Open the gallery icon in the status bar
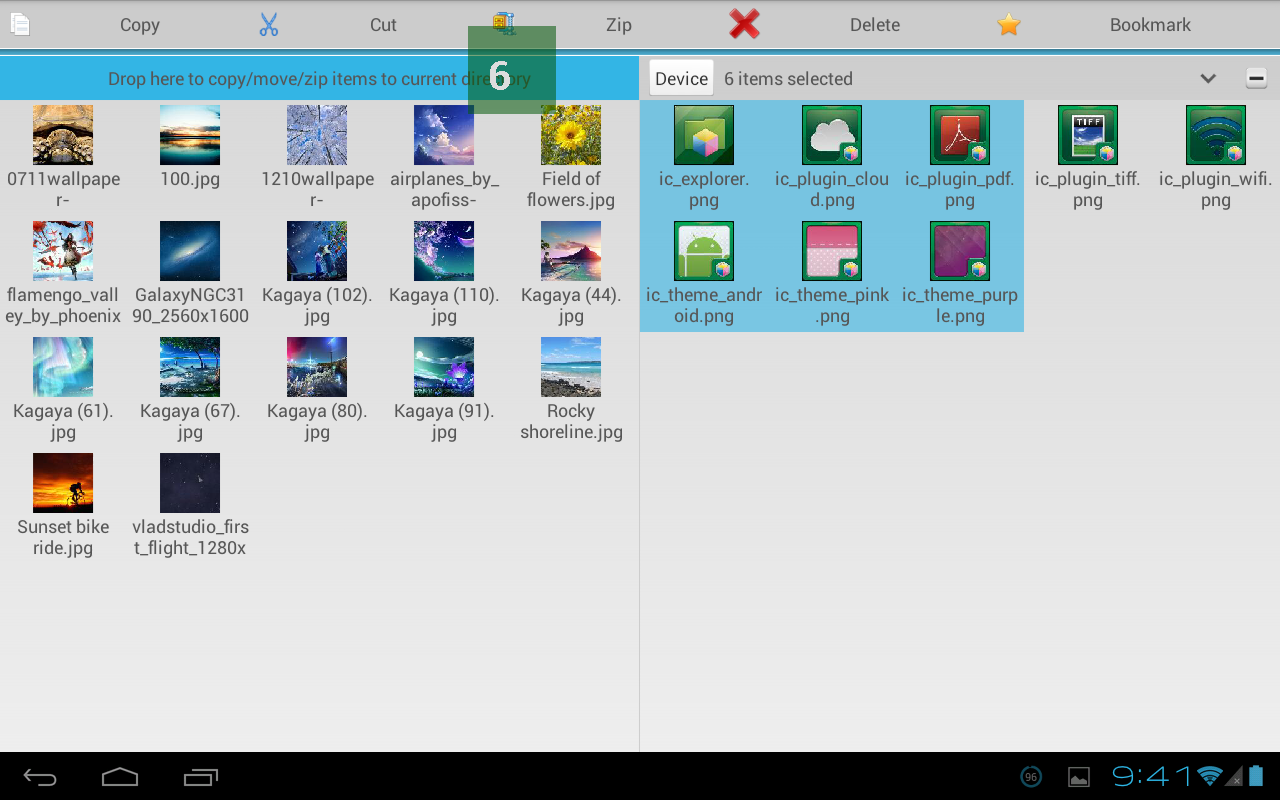This screenshot has width=1280, height=800. pos(1078,777)
